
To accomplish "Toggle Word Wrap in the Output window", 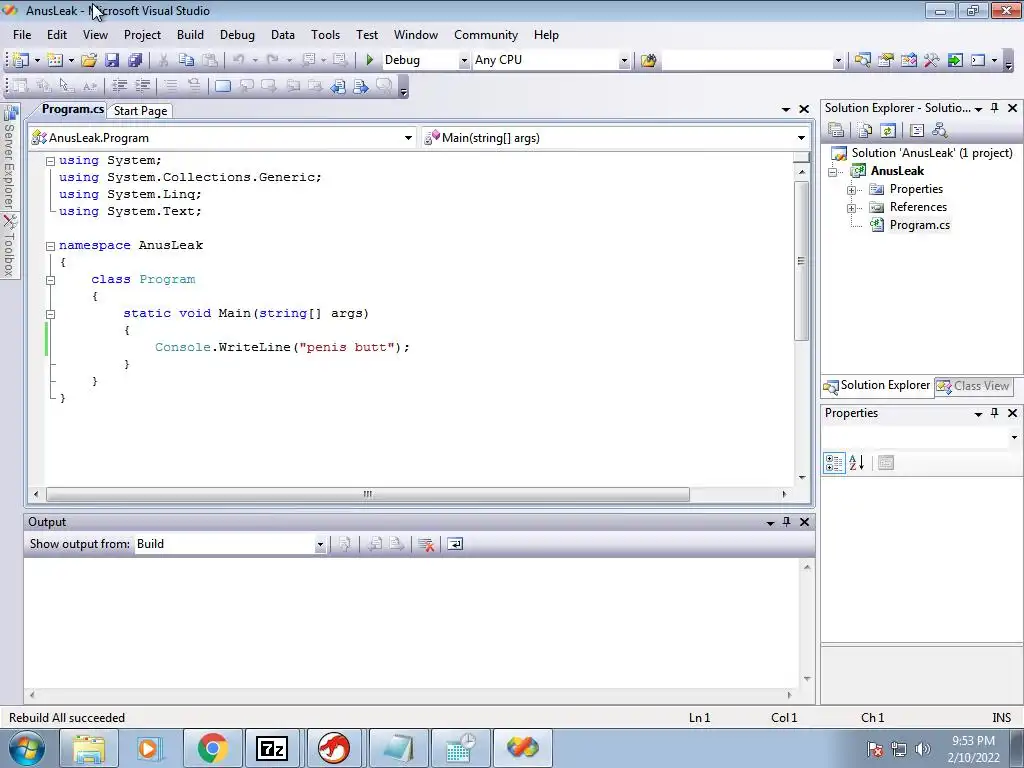I will pos(455,544).
